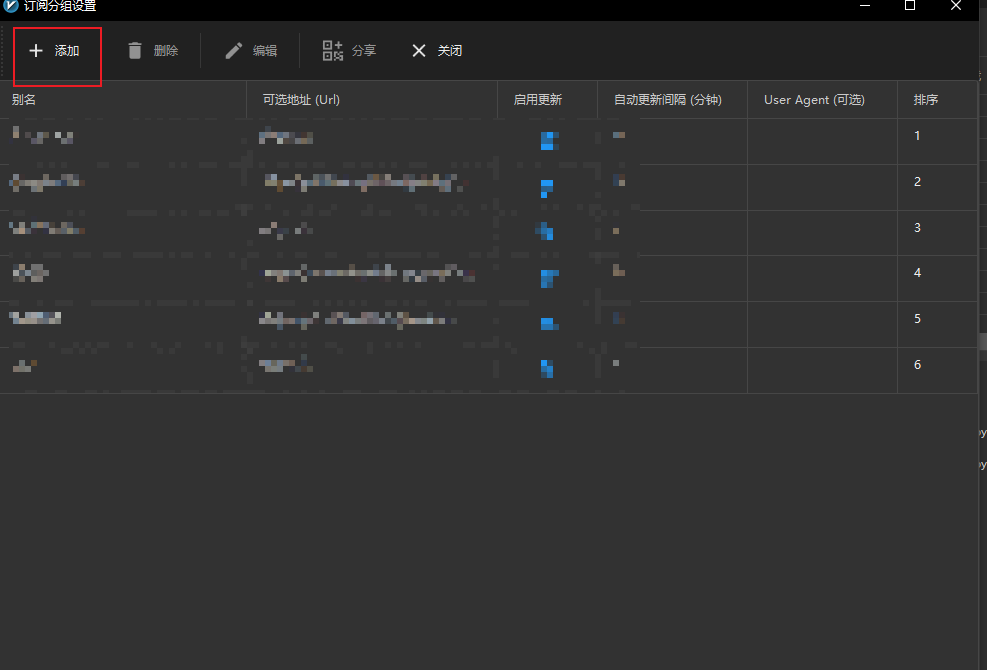Click the User Agent (可选) column header
This screenshot has width=987, height=670.
(814, 100)
